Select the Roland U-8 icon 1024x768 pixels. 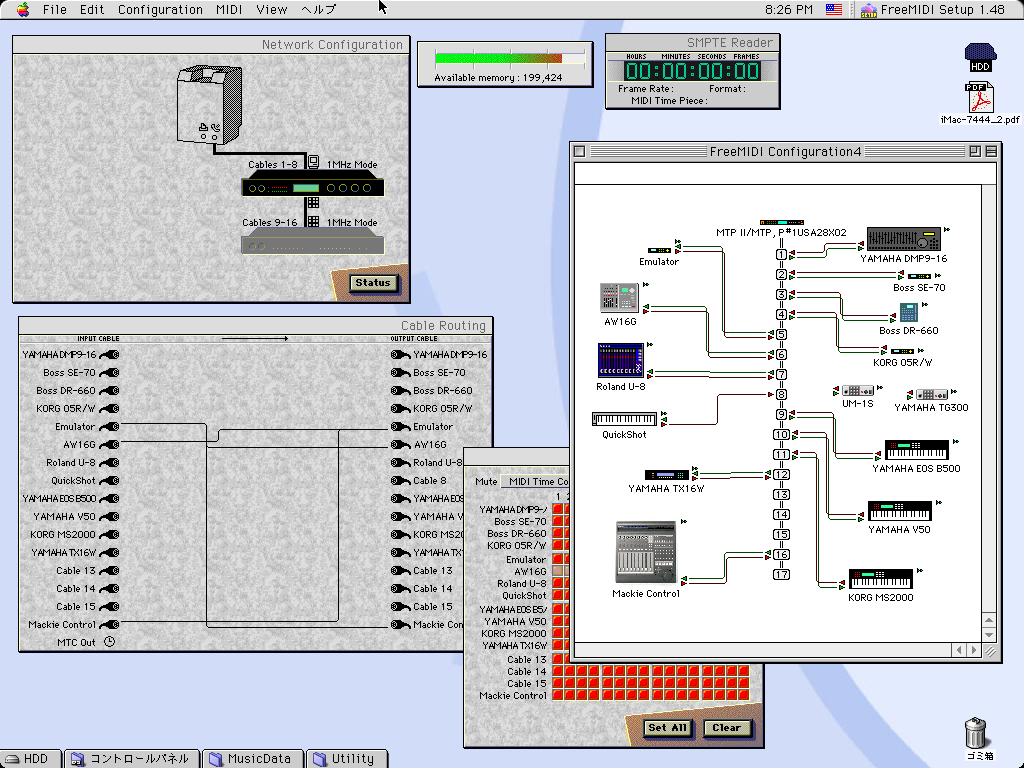pyautogui.click(x=620, y=360)
